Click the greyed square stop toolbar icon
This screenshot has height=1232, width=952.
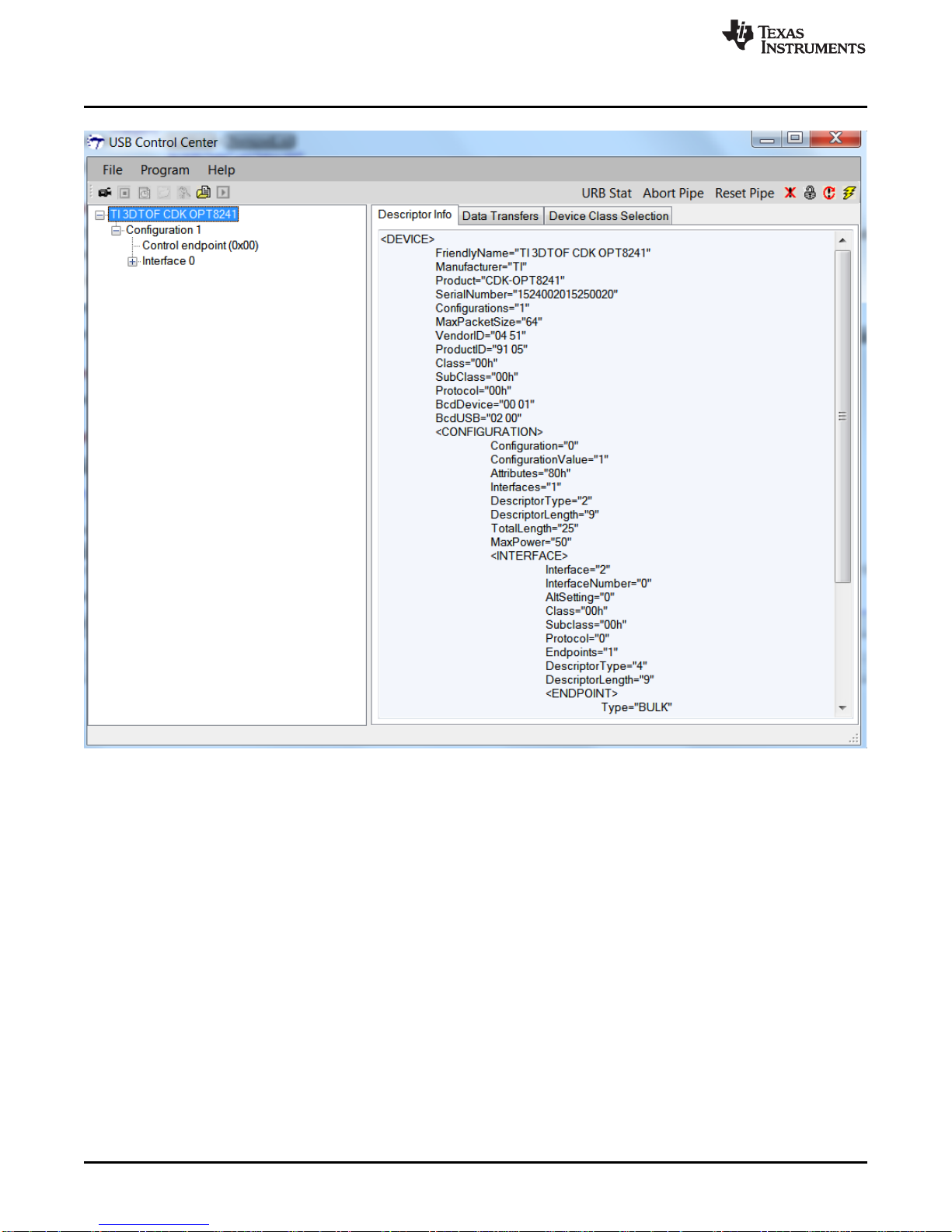pos(124,193)
